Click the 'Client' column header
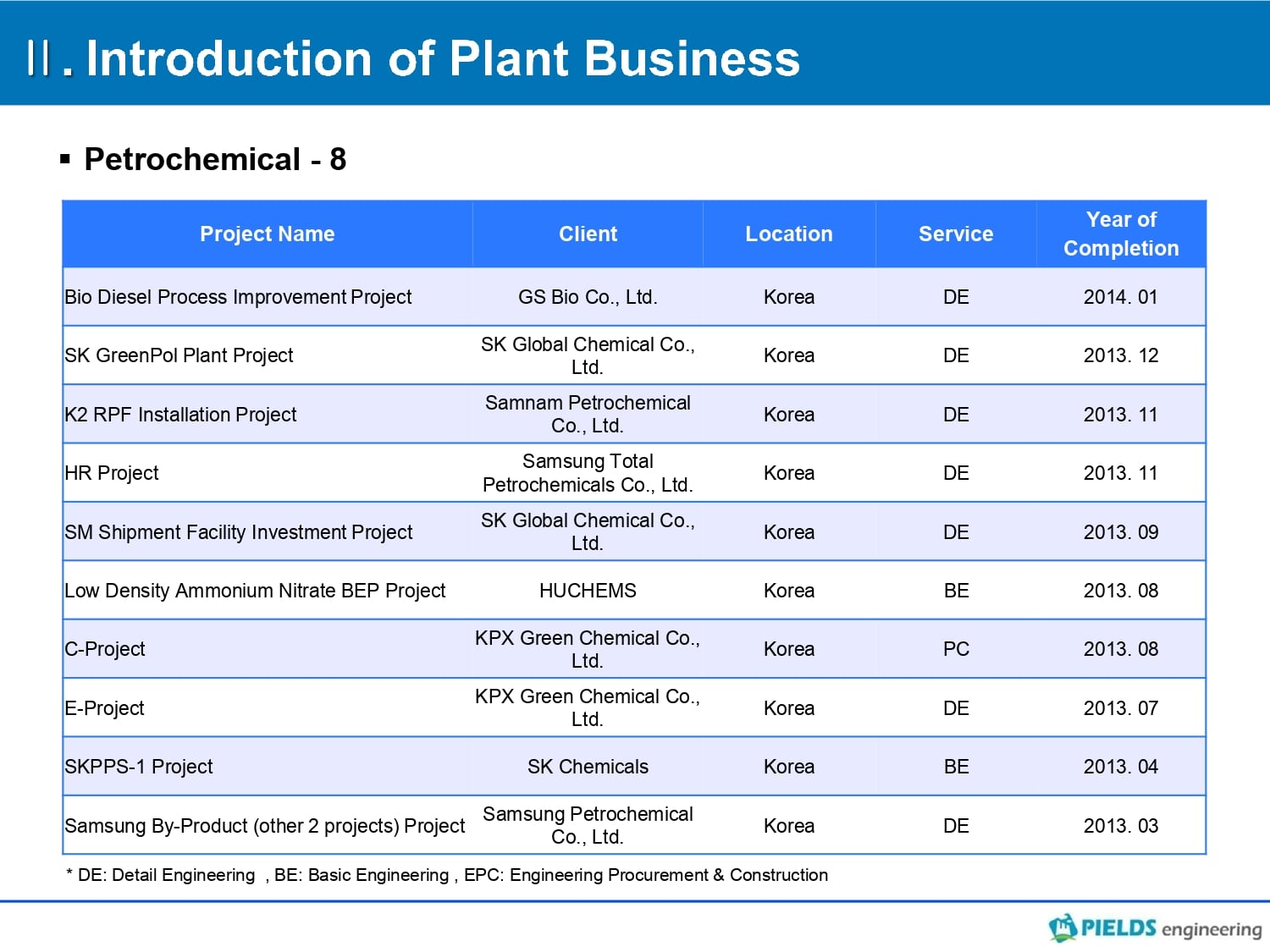Viewport: 1270px width, 952px height. point(588,234)
